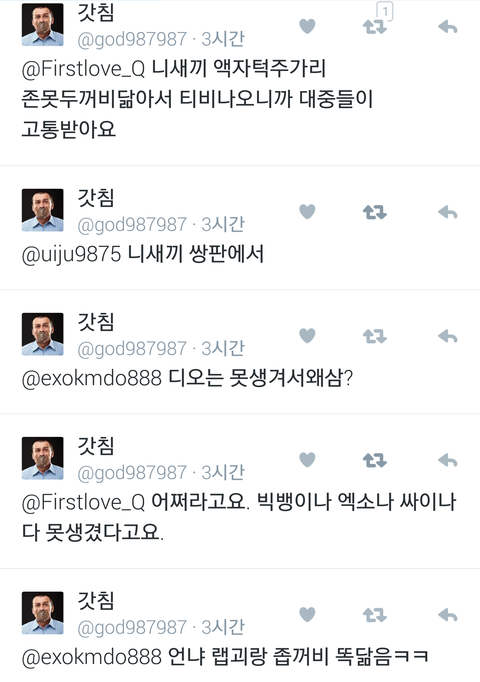Open profile picture of the first tweet
This screenshot has height=682, width=480.
click(43, 25)
